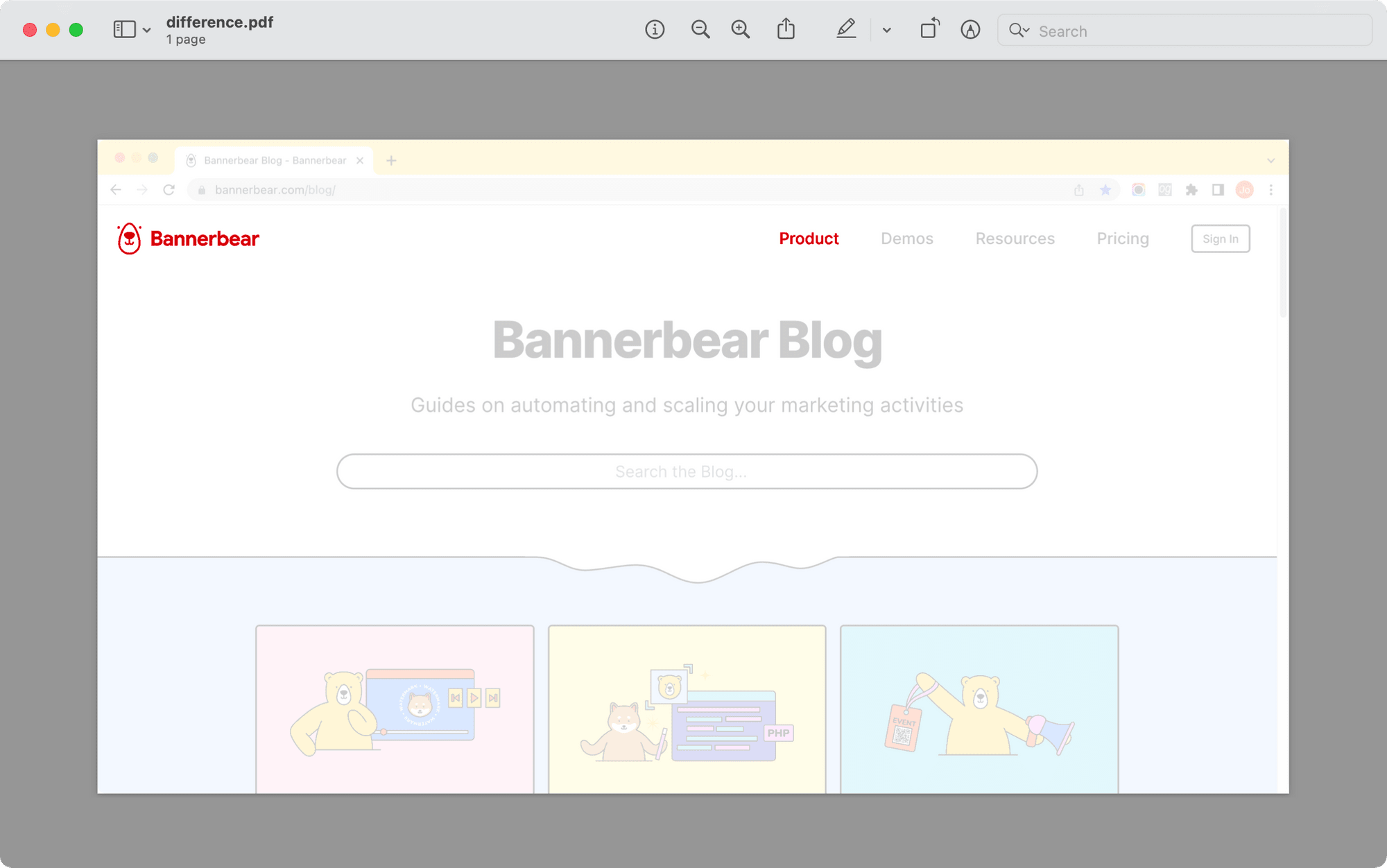Viewport: 1387px width, 868px height.
Task: Click the first colorful extension icon
Action: click(1139, 190)
